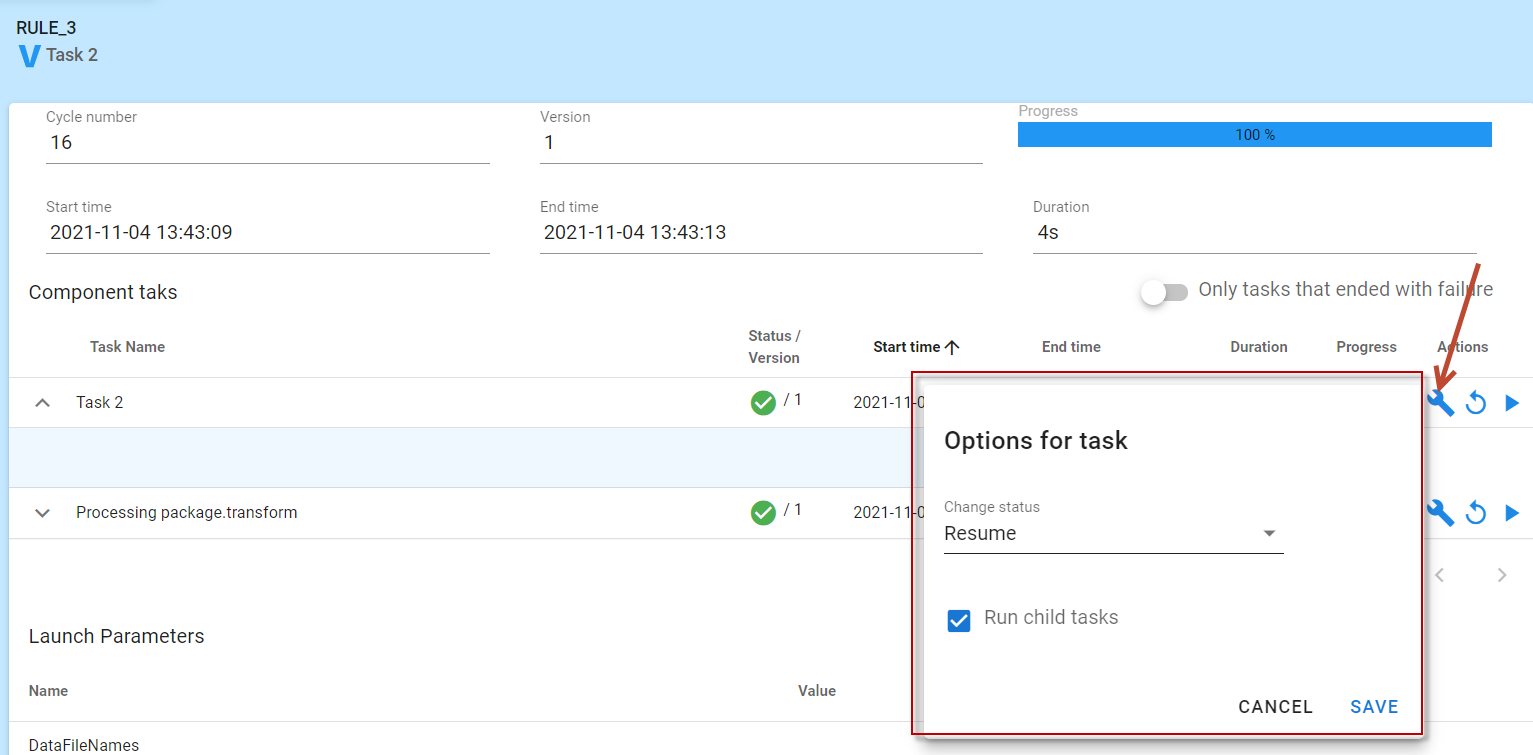Expand the Processing package.transform row

pyautogui.click(x=42, y=513)
